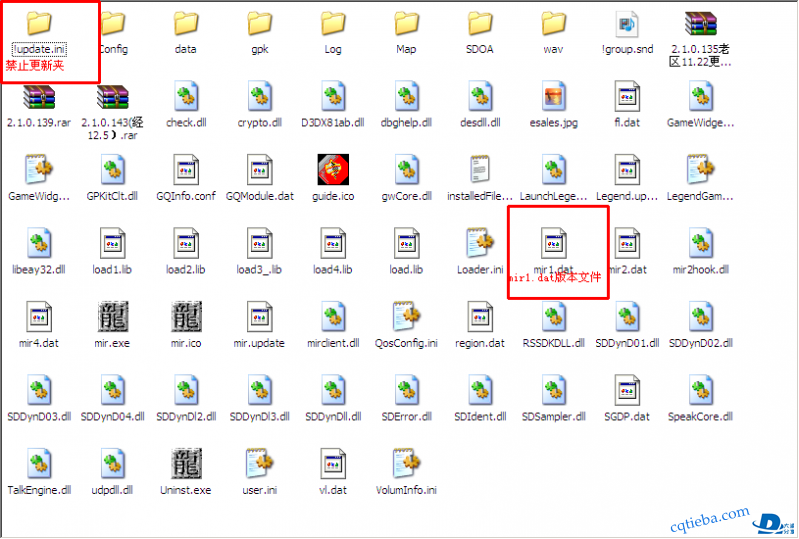799x539 pixels.
Task: Open the wav folder
Action: [553, 23]
